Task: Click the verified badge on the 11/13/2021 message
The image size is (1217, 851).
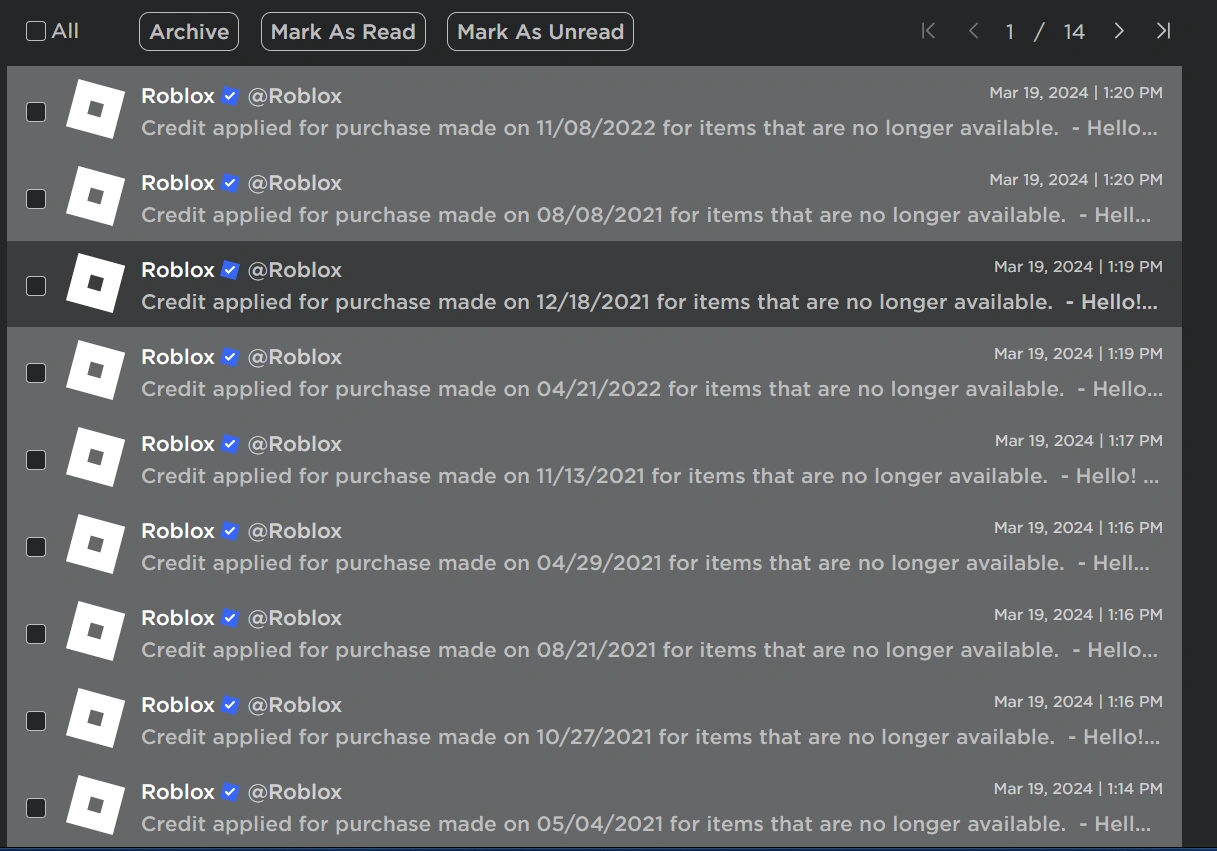Action: coord(229,443)
